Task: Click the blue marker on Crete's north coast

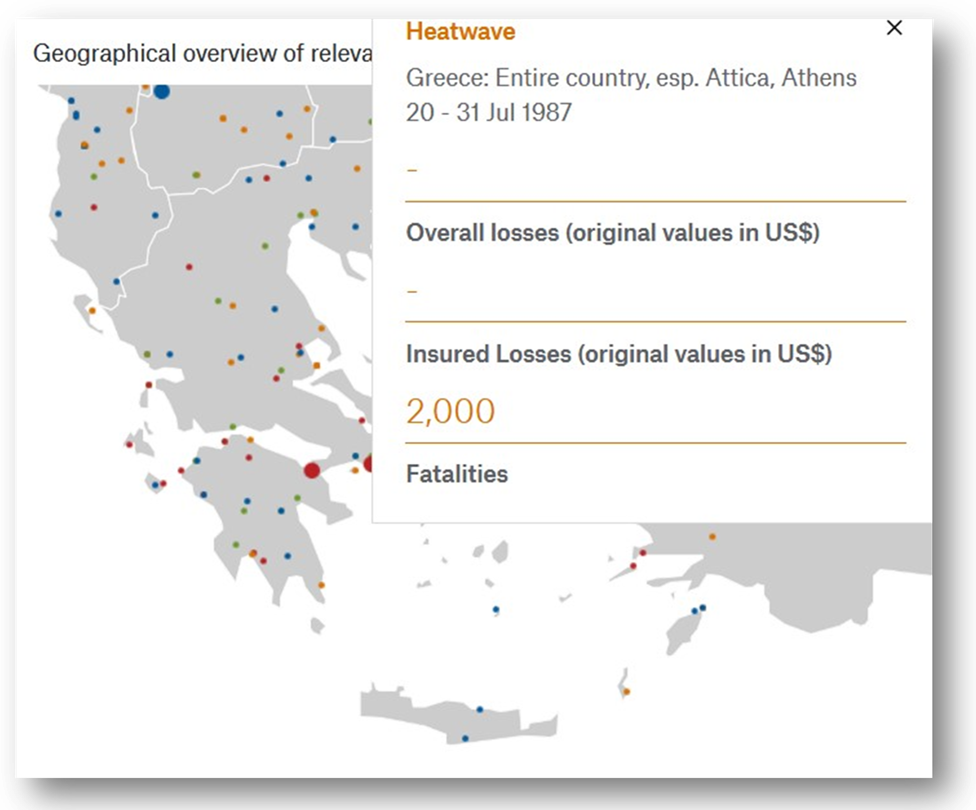Action: pos(480,710)
